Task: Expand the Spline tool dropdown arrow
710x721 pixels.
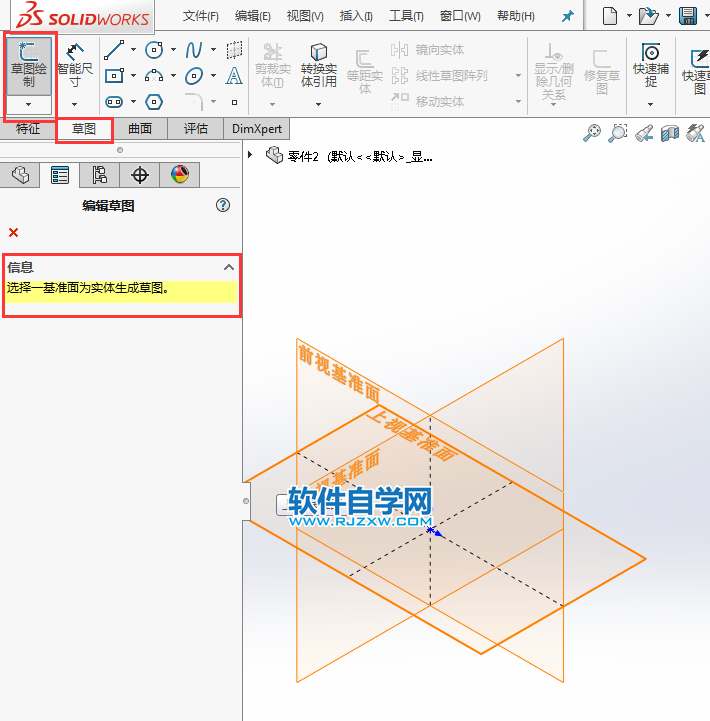Action: point(213,50)
